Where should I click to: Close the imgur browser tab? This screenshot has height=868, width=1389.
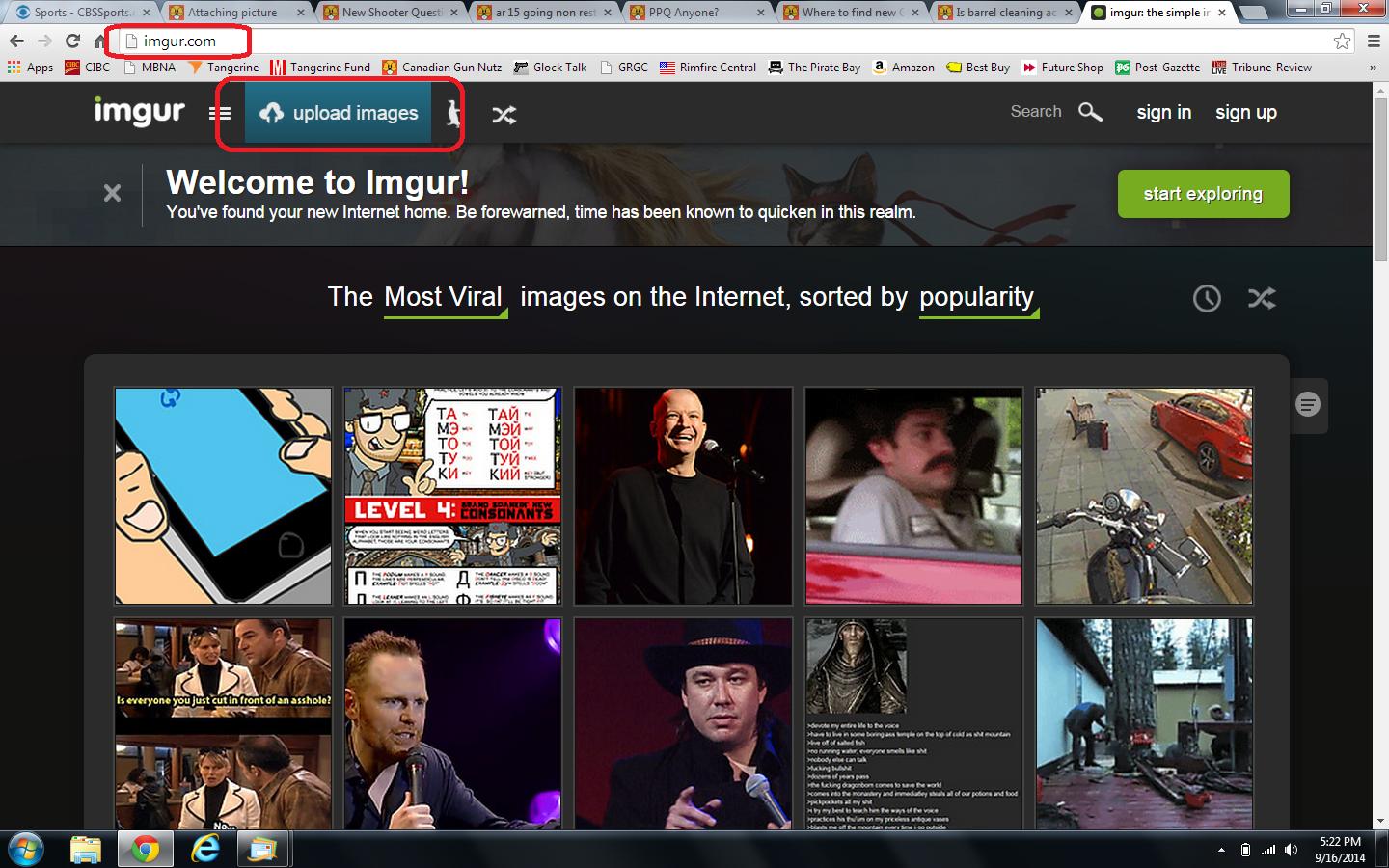pyautogui.click(x=1222, y=13)
